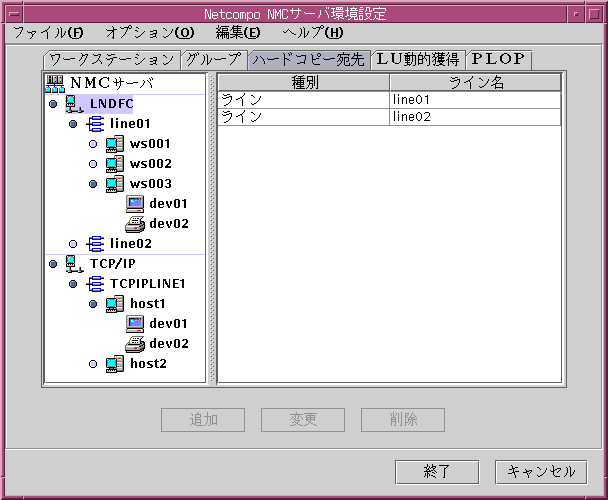
Task: Open the ファイル(F) menu
Action: (48, 33)
